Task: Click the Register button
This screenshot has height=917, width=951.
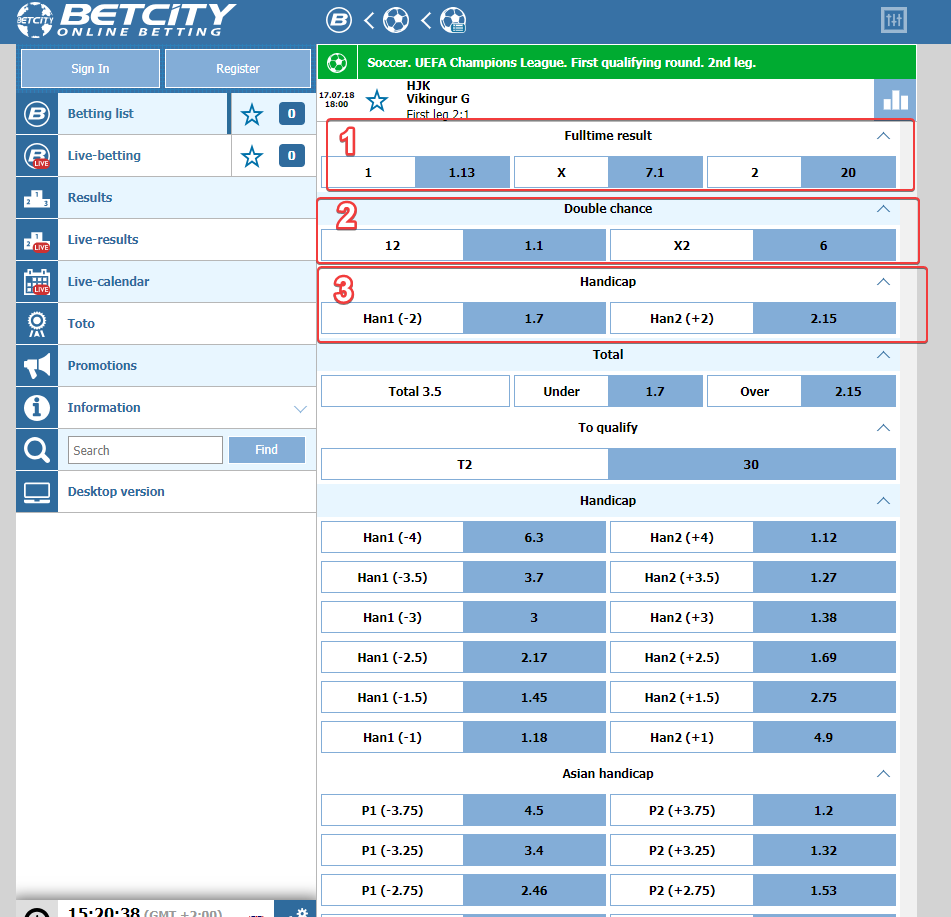Action: tap(238, 69)
